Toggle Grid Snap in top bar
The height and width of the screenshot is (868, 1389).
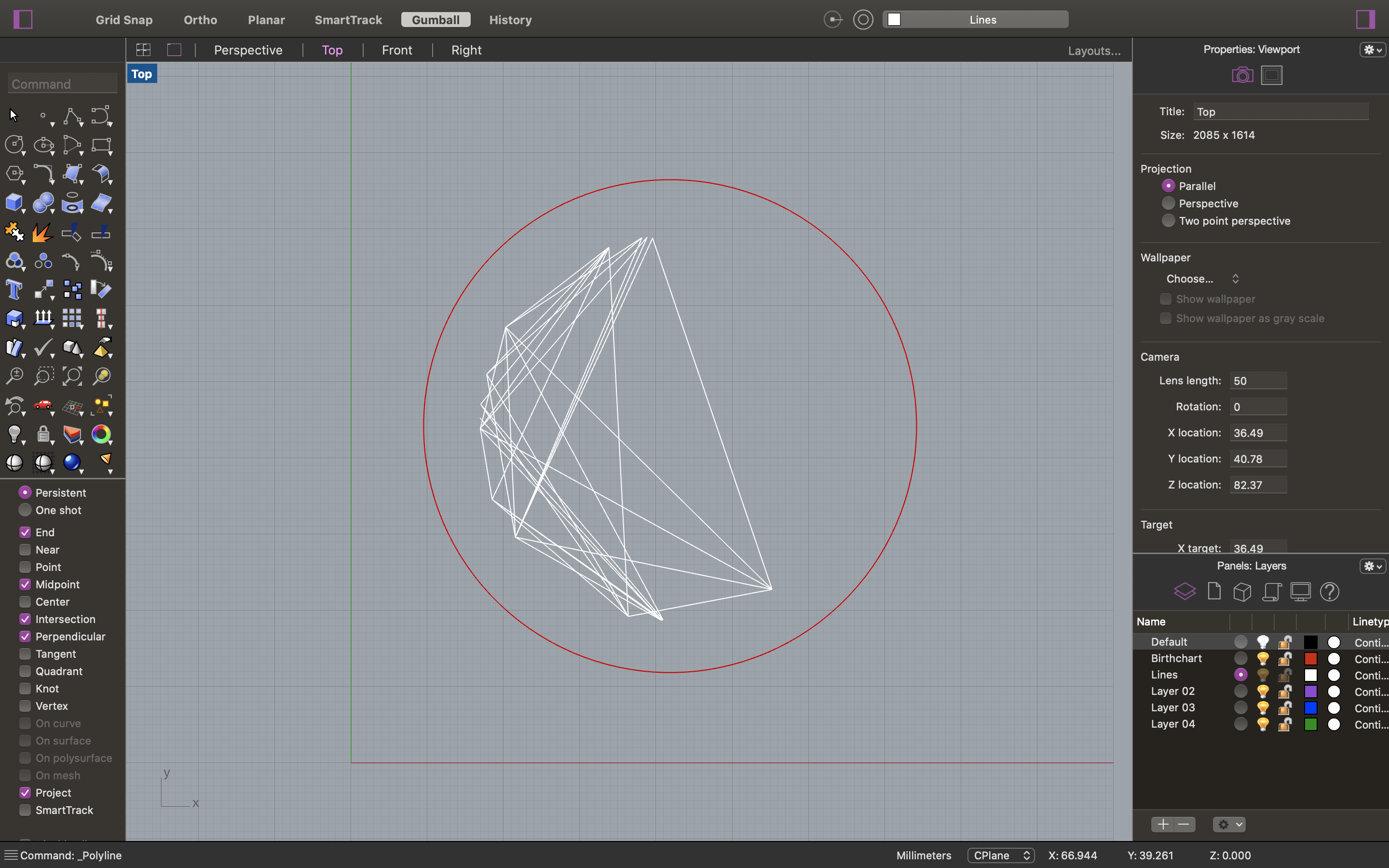124,19
